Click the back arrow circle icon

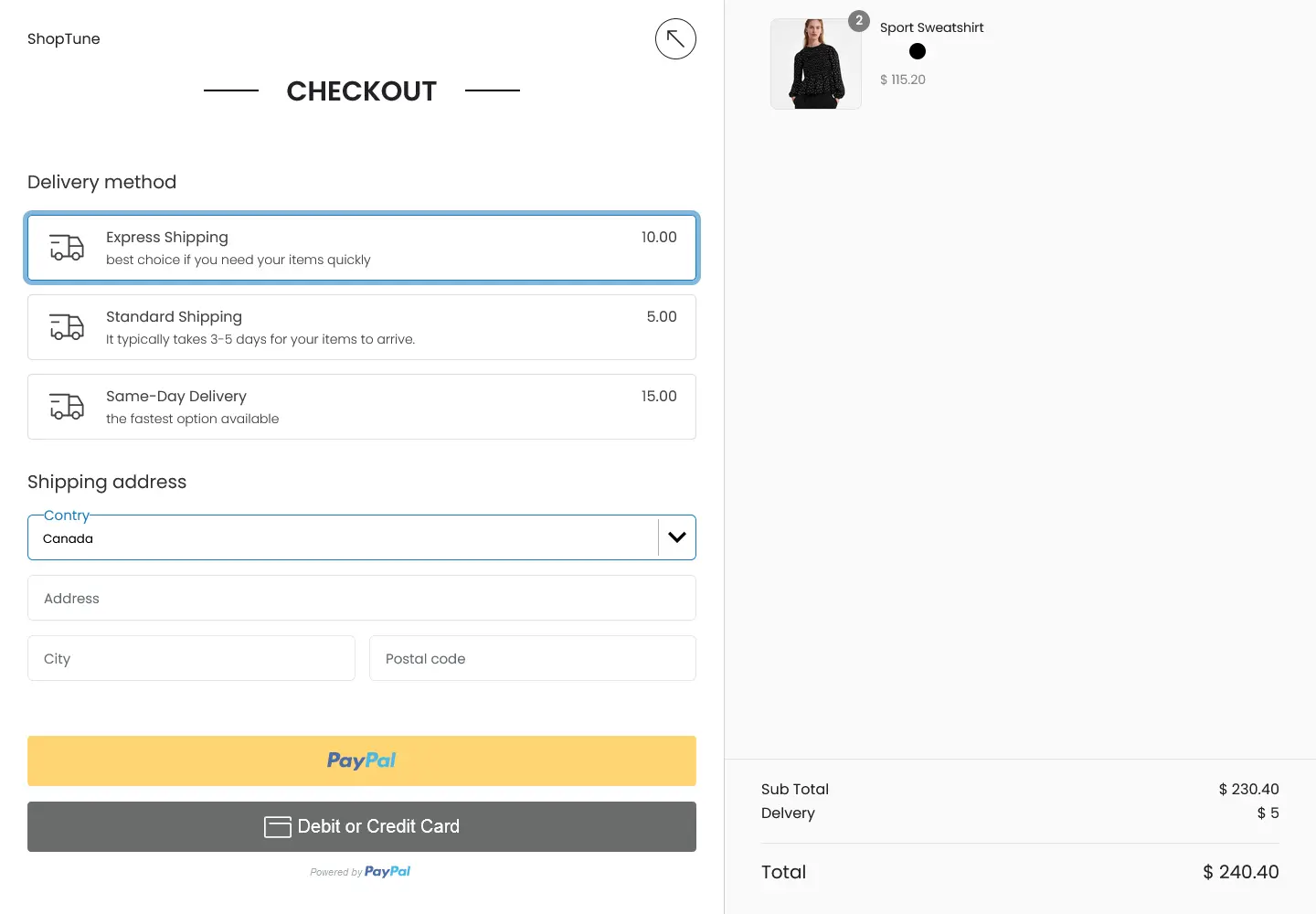pyautogui.click(x=675, y=39)
